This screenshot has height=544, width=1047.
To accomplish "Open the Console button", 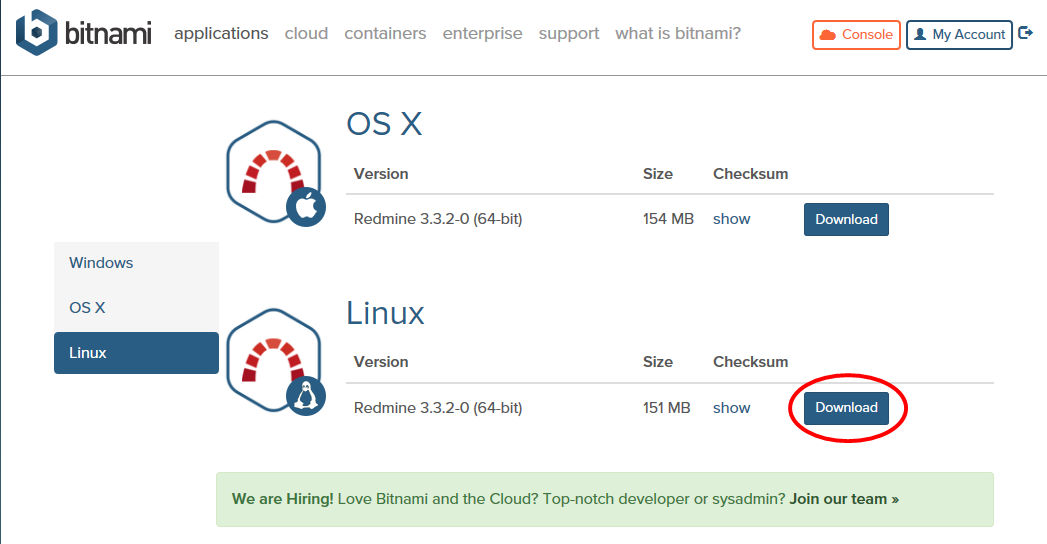I will (x=856, y=35).
